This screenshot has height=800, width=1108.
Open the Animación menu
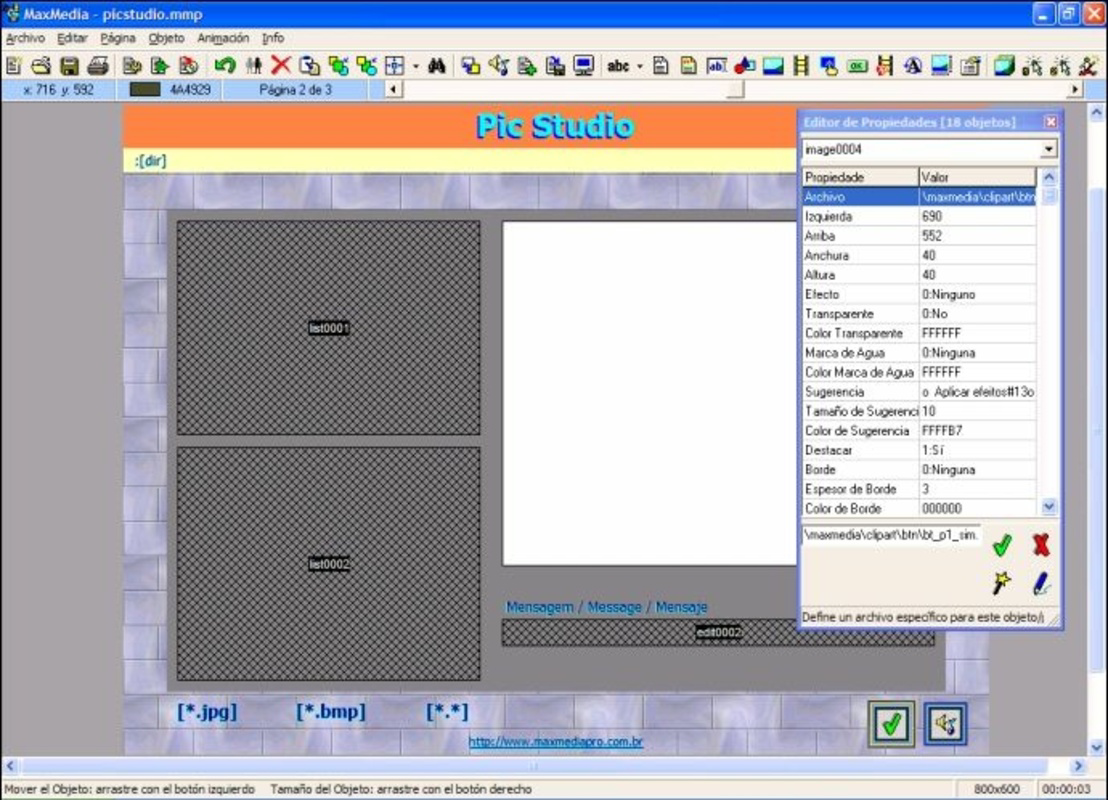(223, 38)
